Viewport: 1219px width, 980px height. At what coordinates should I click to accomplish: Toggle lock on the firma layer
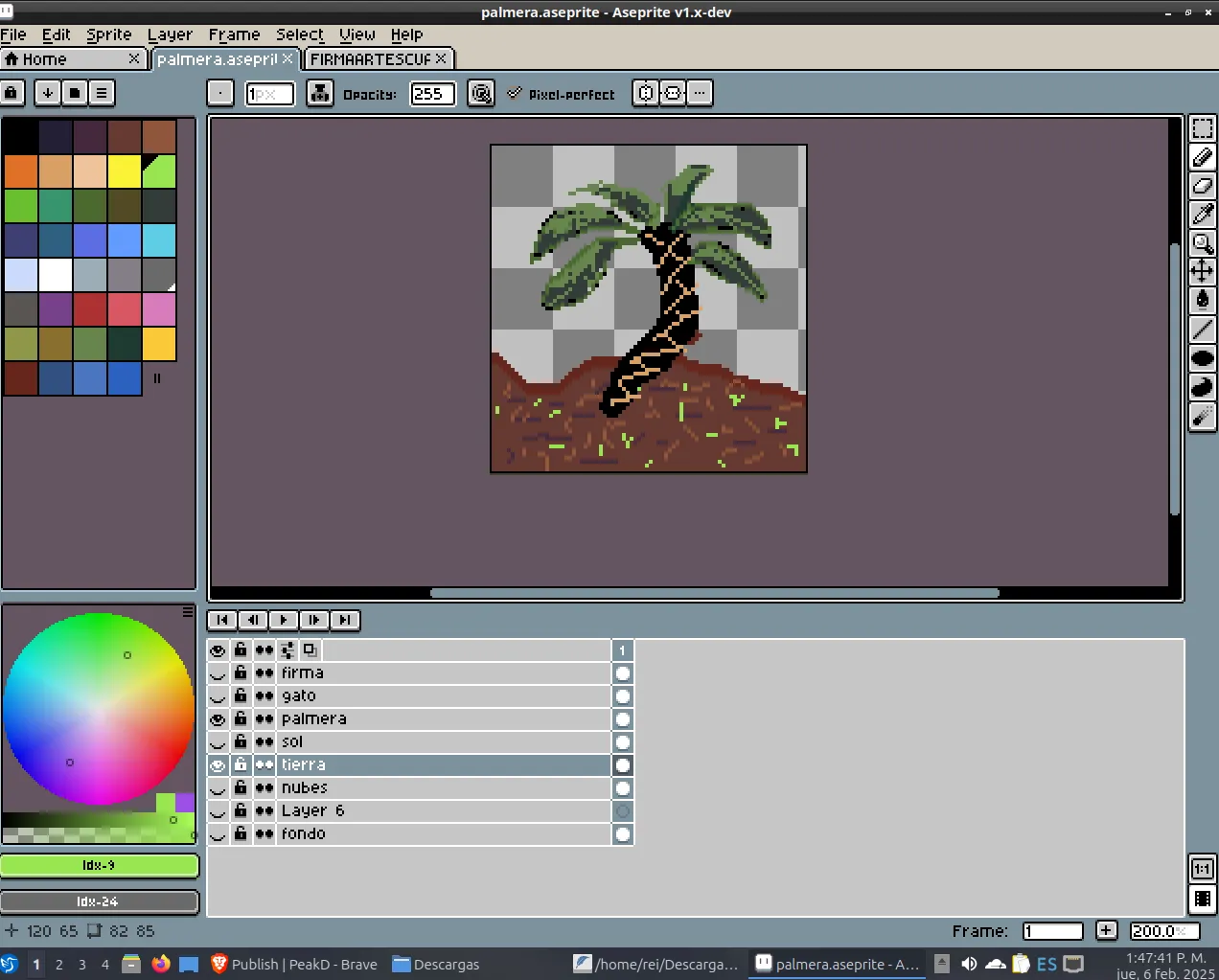[241, 673]
